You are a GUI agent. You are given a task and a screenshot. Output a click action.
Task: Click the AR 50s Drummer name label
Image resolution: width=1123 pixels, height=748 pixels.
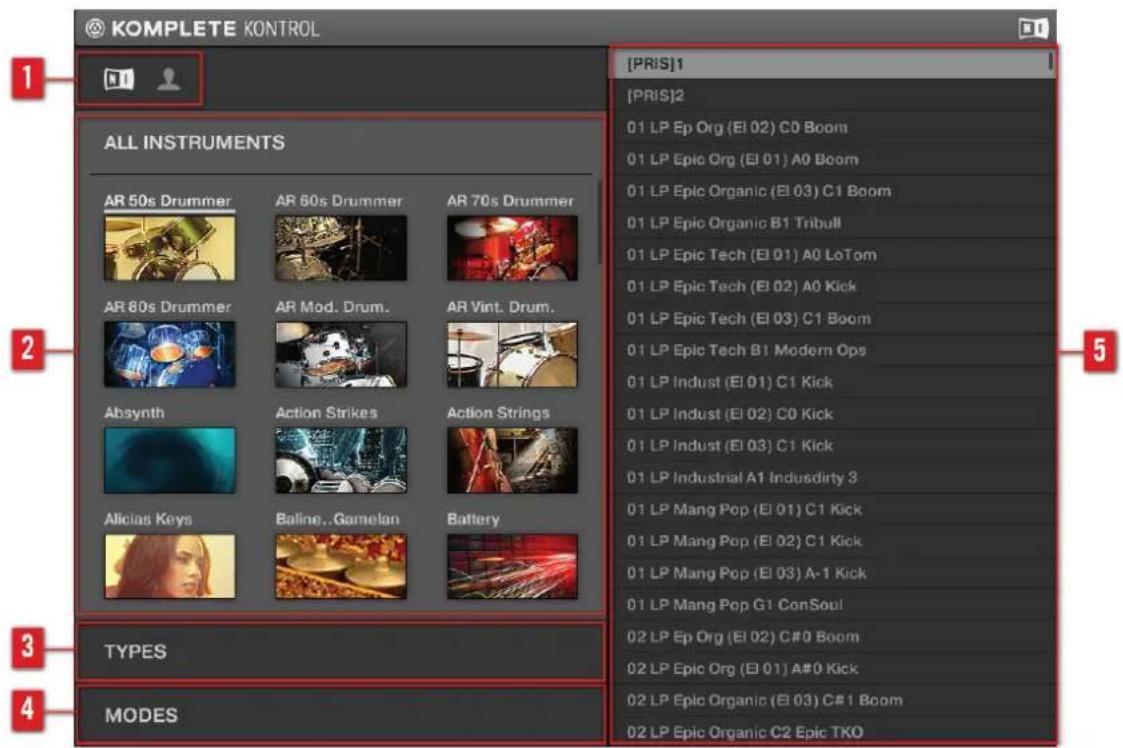pyautogui.click(x=168, y=201)
